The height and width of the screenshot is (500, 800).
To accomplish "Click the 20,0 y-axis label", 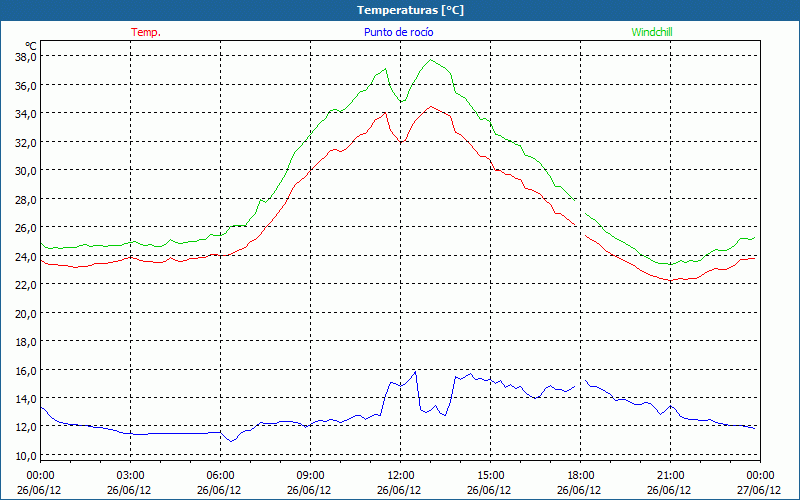I will click(x=26, y=313).
